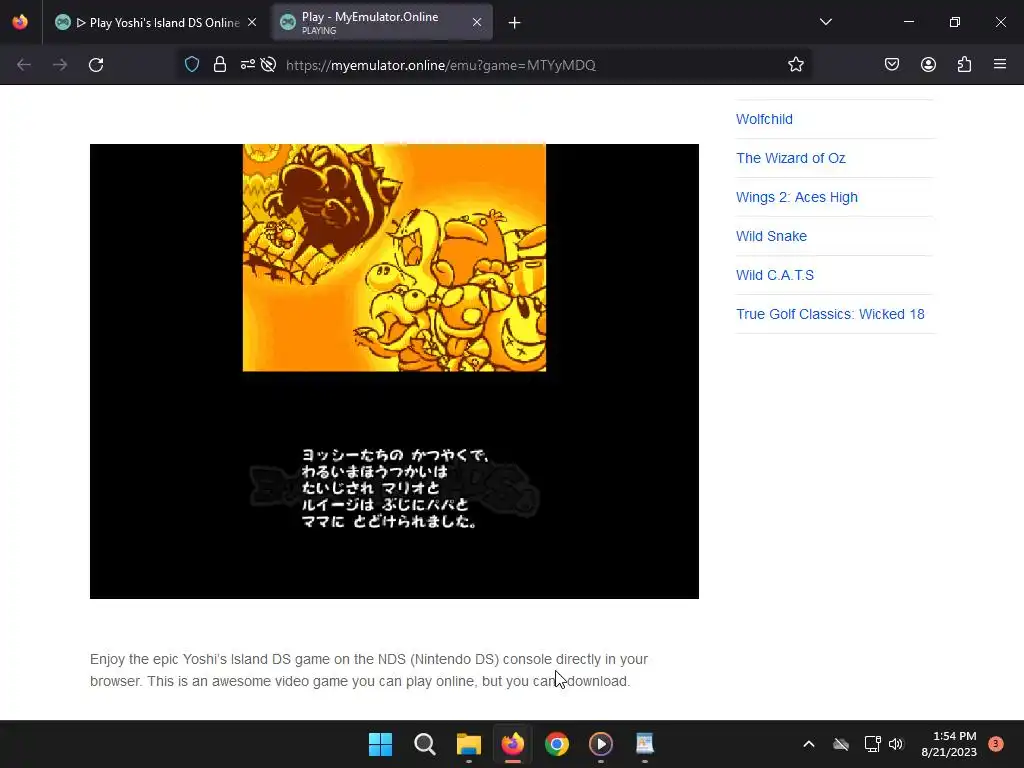Click the emulator top game screen

click(x=394, y=258)
